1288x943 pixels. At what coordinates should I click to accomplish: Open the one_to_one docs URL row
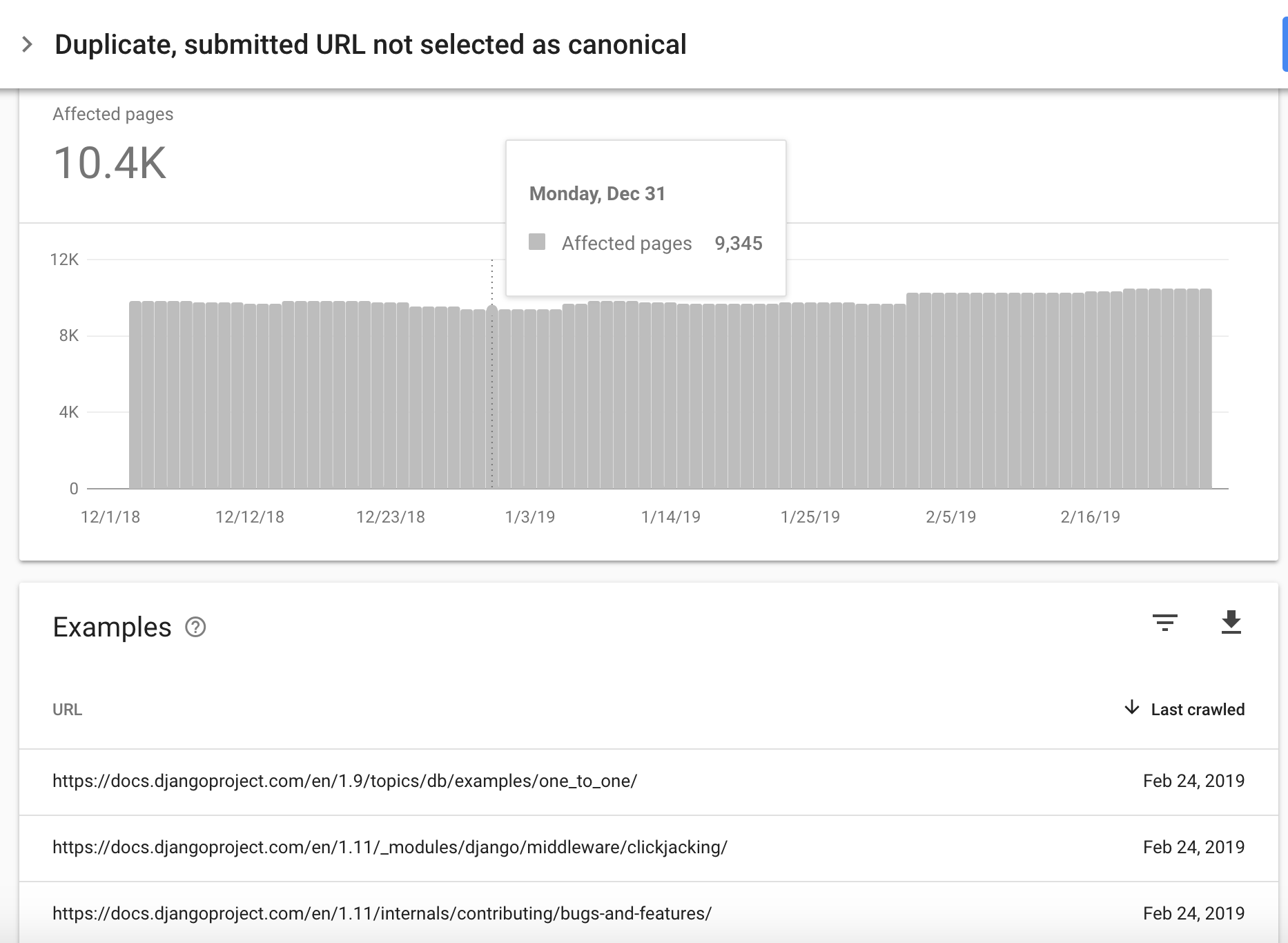[x=648, y=781]
